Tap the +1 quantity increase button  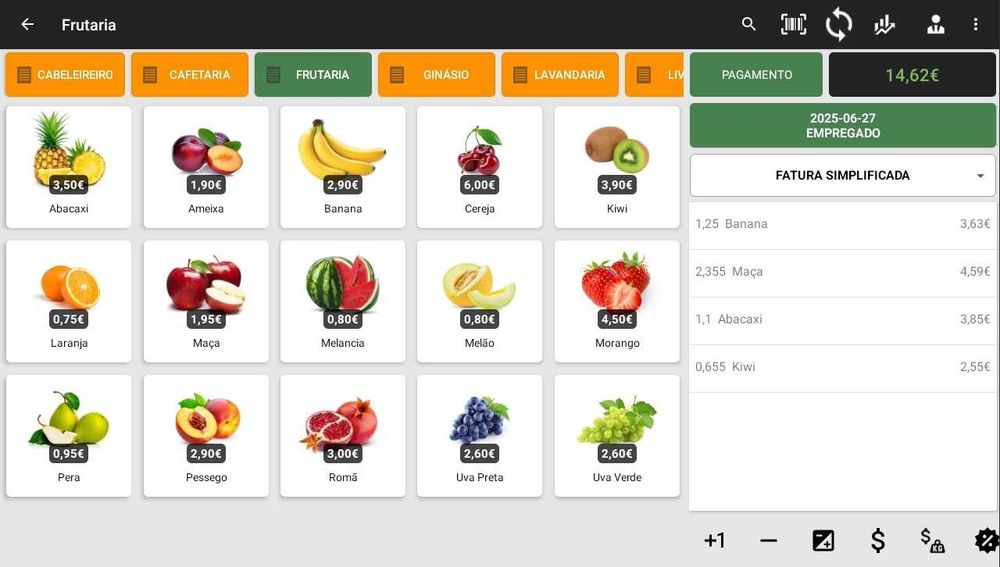[x=714, y=541]
